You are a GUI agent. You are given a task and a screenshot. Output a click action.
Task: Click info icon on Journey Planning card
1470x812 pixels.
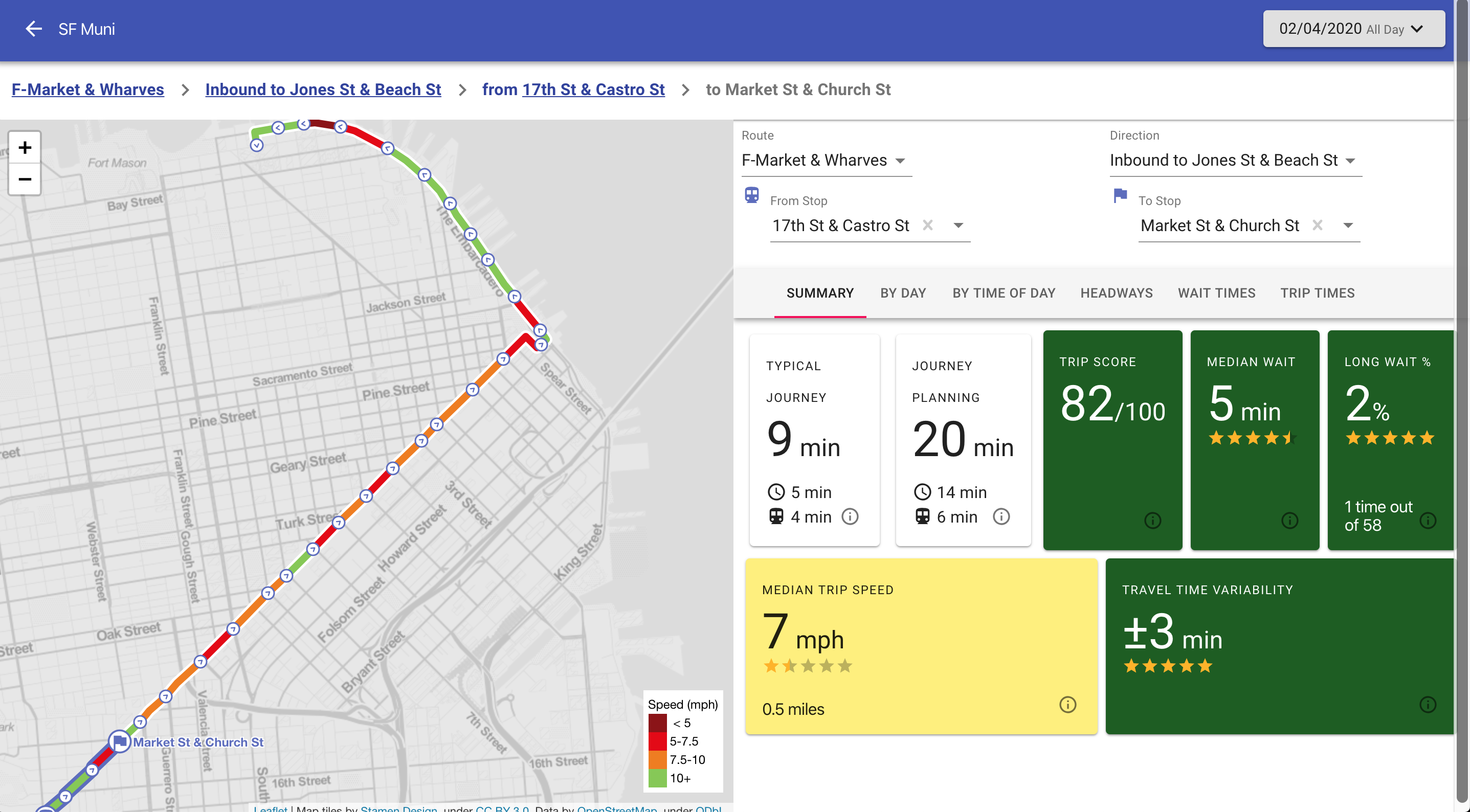pos(1001,516)
